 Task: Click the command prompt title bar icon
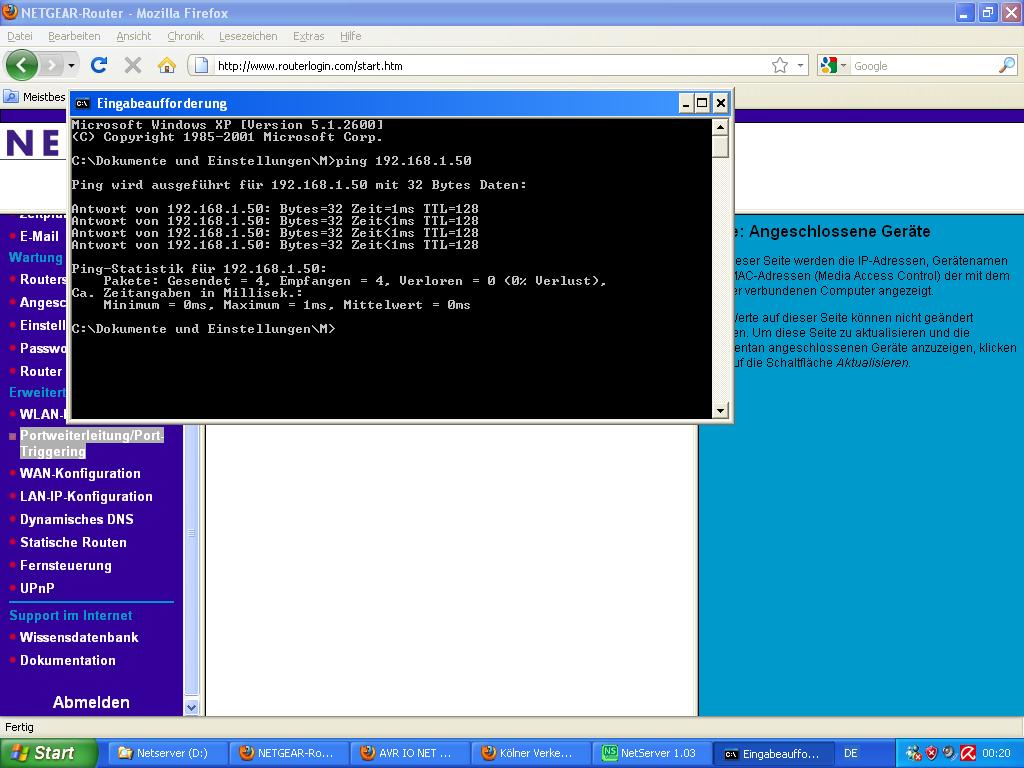(82, 103)
